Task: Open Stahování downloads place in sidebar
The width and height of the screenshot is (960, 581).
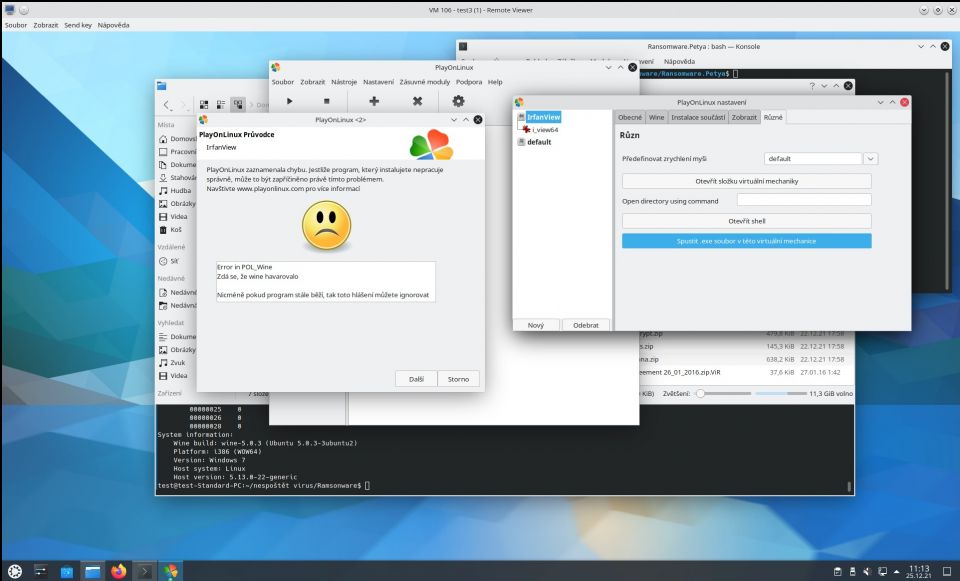Action: [x=177, y=178]
